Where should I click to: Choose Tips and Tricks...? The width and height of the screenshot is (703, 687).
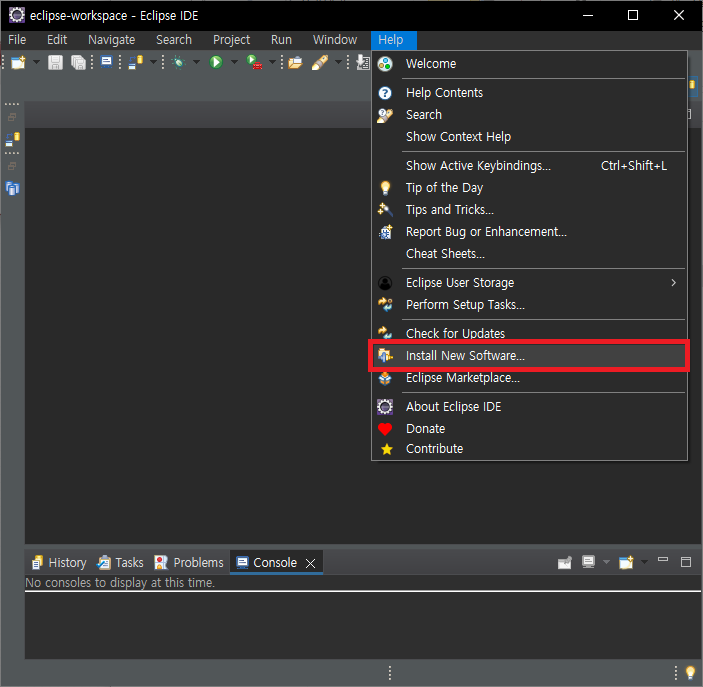pyautogui.click(x=529, y=210)
